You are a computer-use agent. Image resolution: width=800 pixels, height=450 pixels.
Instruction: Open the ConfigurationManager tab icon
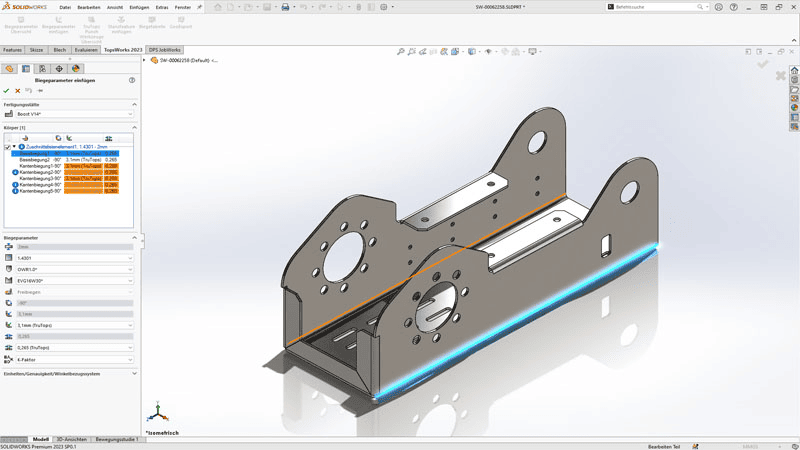[x=43, y=68]
